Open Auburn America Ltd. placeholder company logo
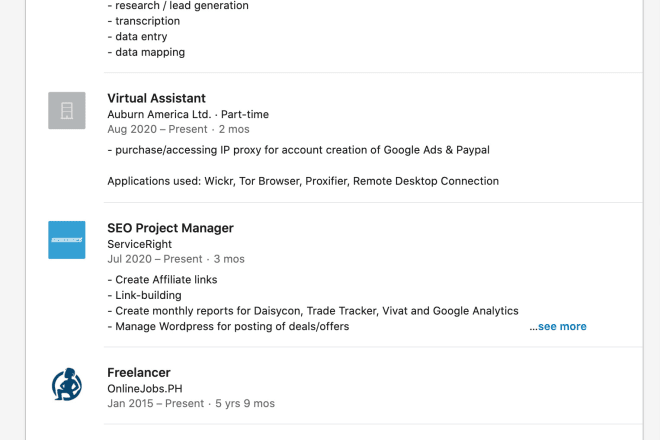This screenshot has width=660, height=440. [x=67, y=110]
